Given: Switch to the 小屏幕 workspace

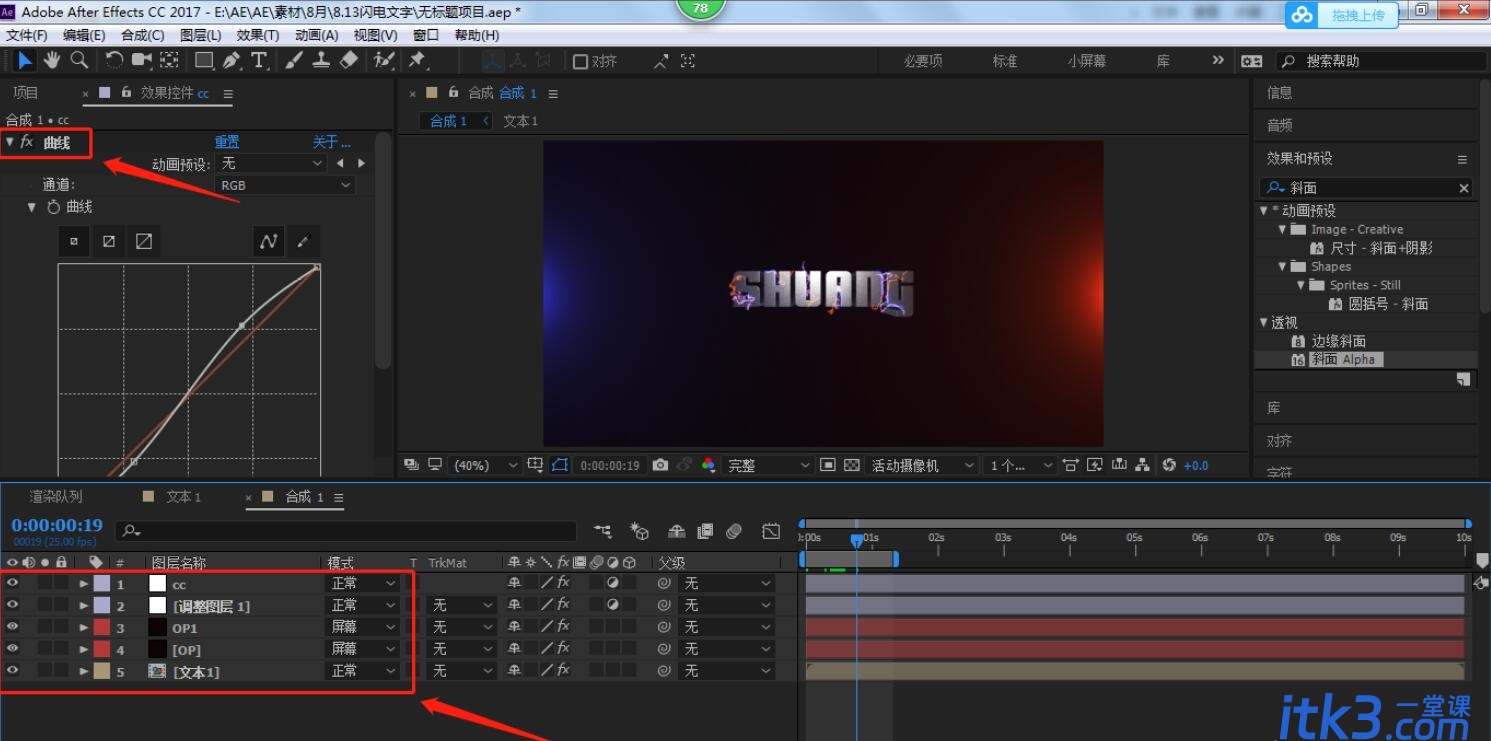Looking at the screenshot, I should pos(1087,61).
